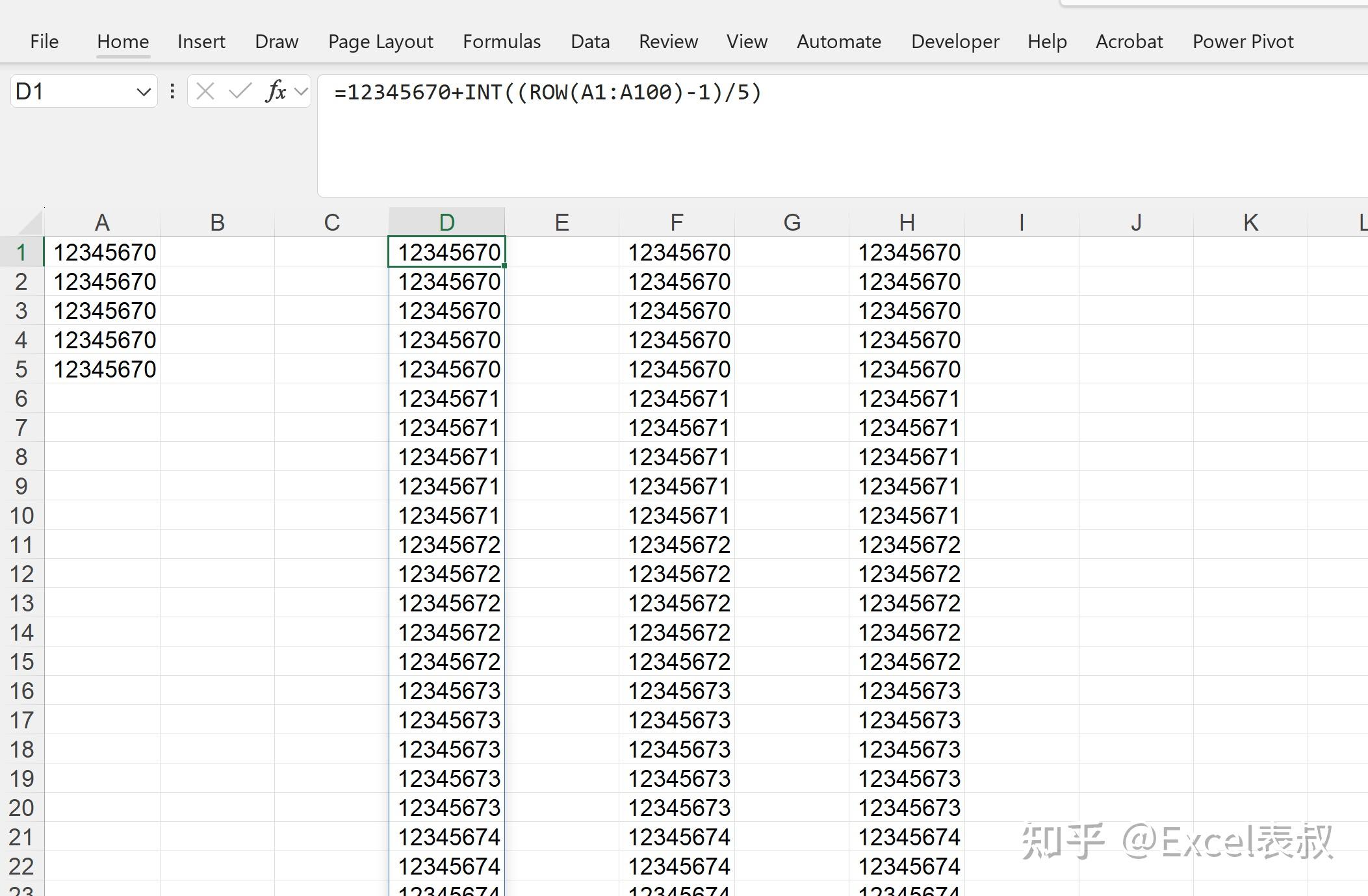Cancel cell entry with the X icon
Viewport: 1368px width, 896px height.
(x=205, y=91)
